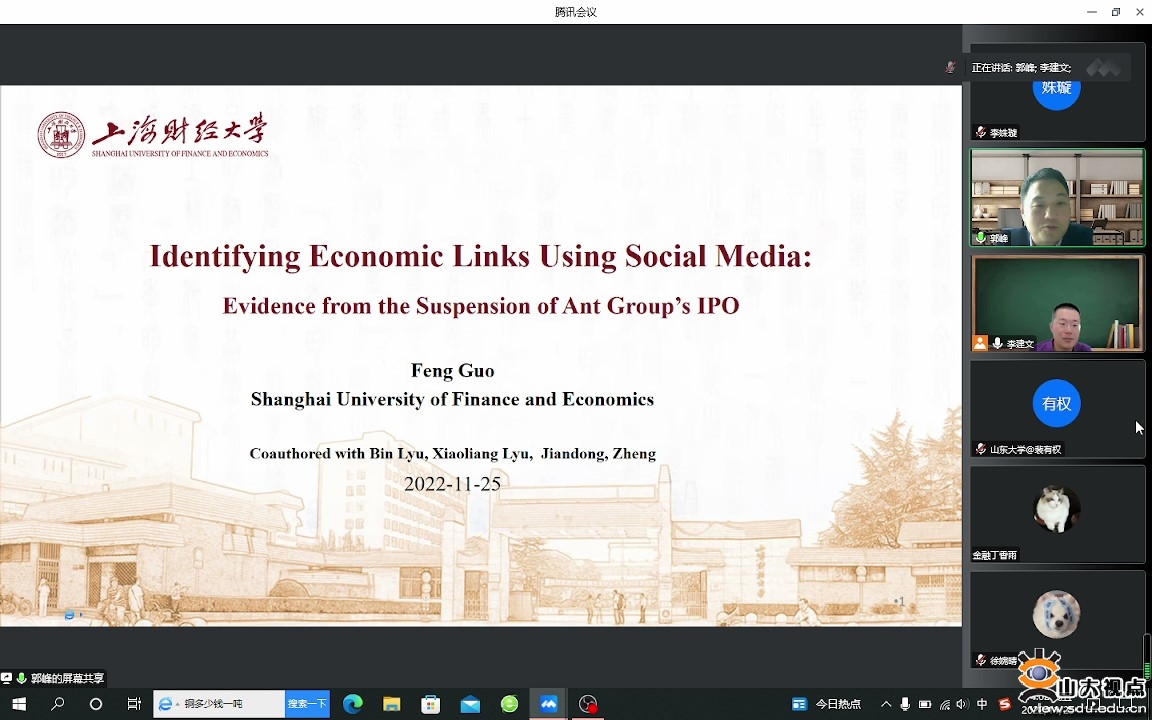Click the muted microphone icon beside 正在讲话
1152x720 pixels.
click(951, 67)
